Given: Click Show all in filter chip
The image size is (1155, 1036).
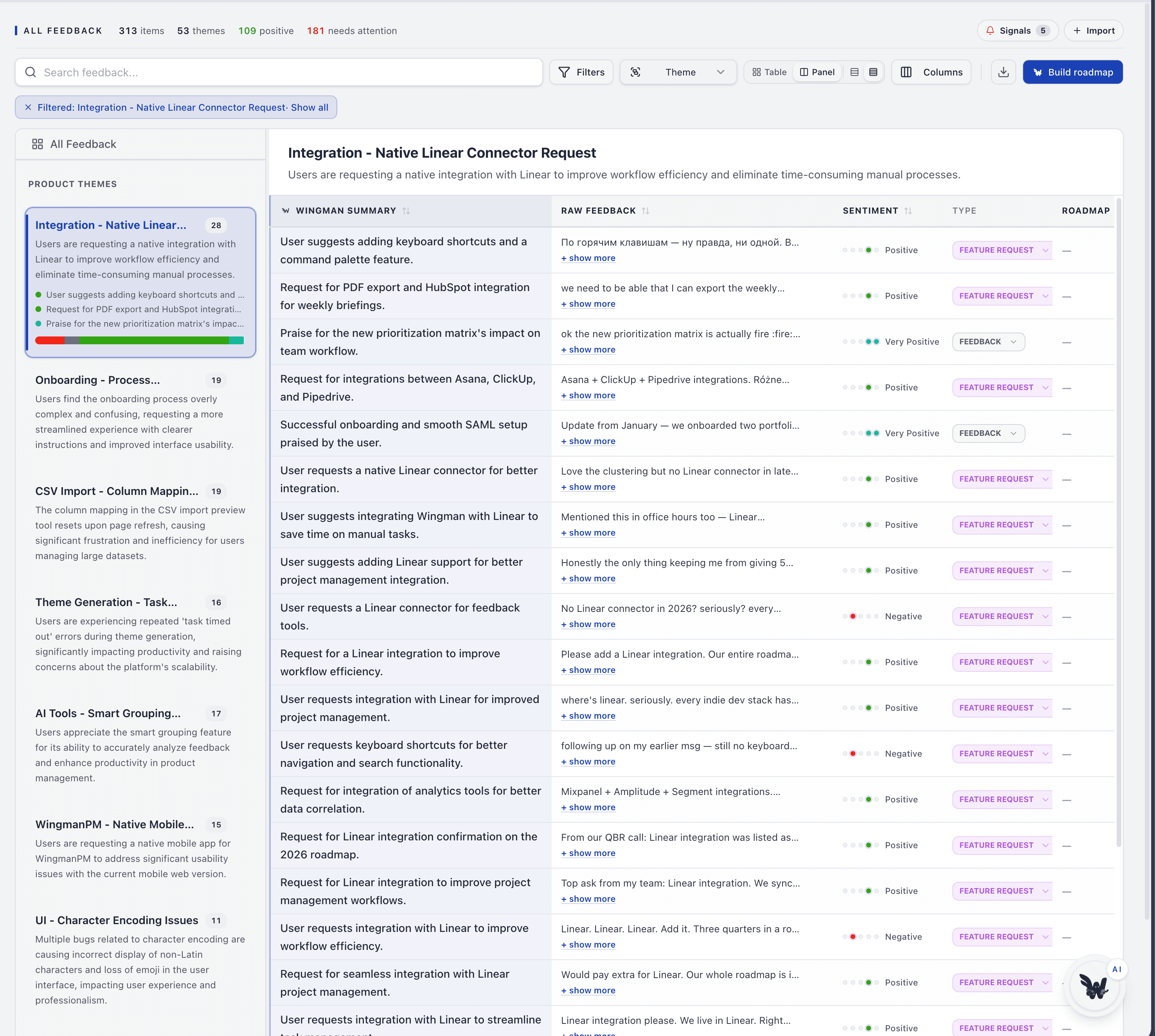Looking at the screenshot, I should tap(309, 108).
